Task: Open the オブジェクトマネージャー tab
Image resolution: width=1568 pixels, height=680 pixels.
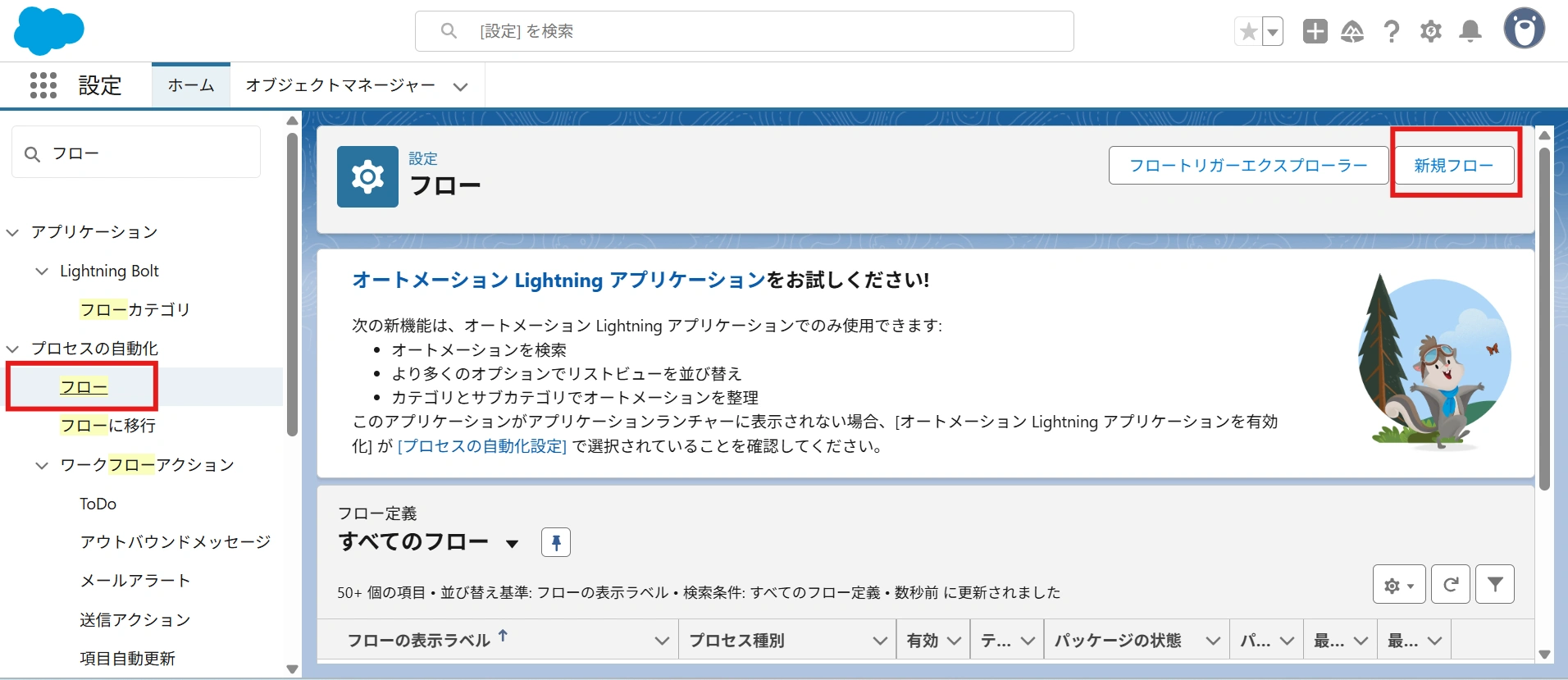Action: 340,85
